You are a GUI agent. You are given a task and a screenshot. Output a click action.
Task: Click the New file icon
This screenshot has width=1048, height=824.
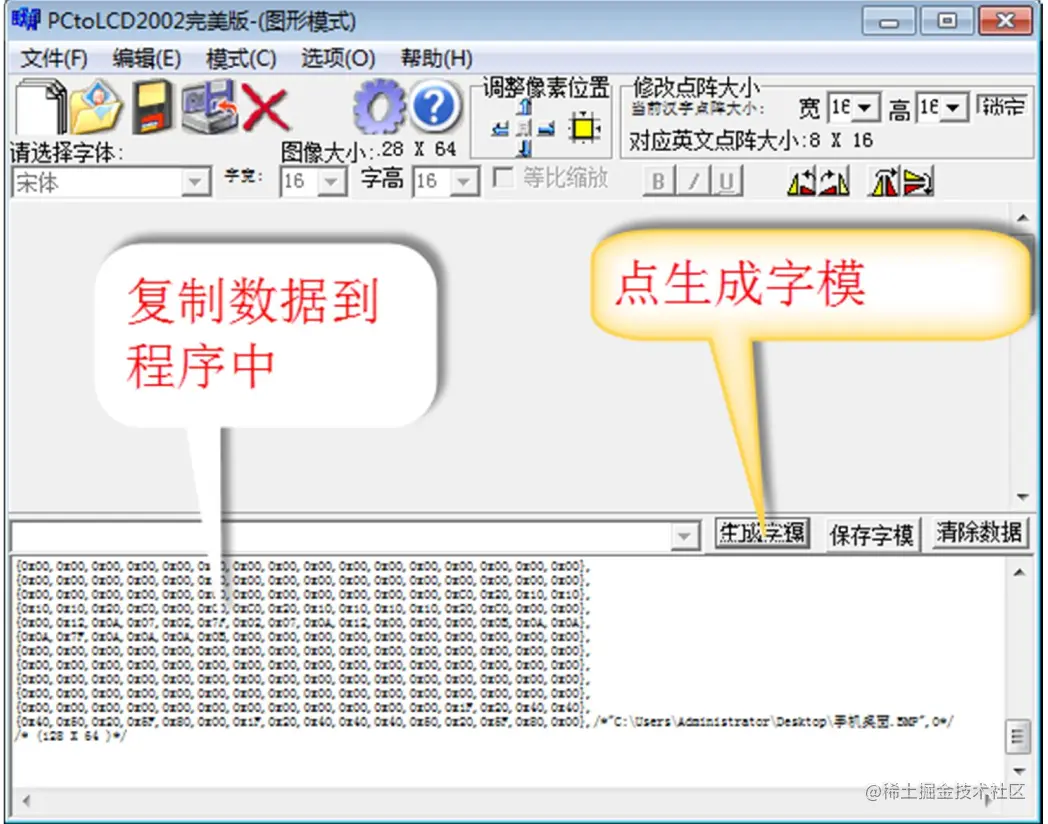click(41, 107)
